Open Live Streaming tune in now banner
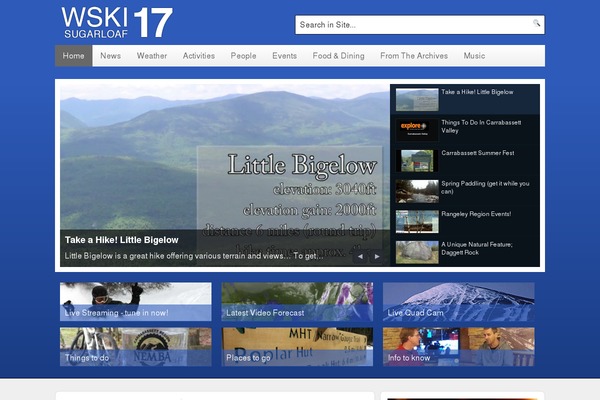The image size is (600, 400). pyautogui.click(x=135, y=302)
